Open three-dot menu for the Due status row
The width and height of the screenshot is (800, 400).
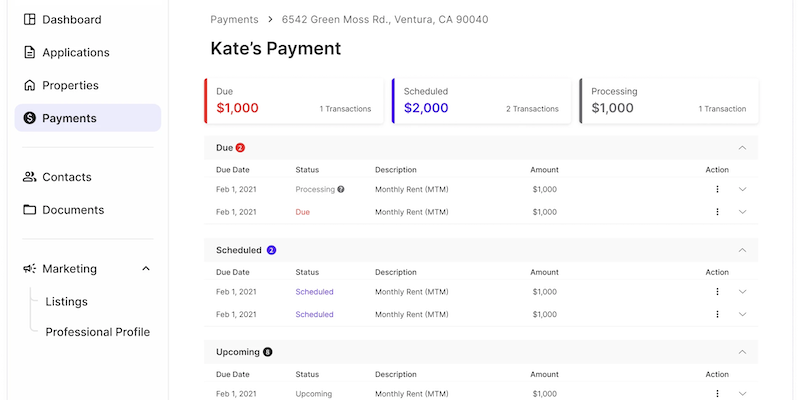(717, 212)
